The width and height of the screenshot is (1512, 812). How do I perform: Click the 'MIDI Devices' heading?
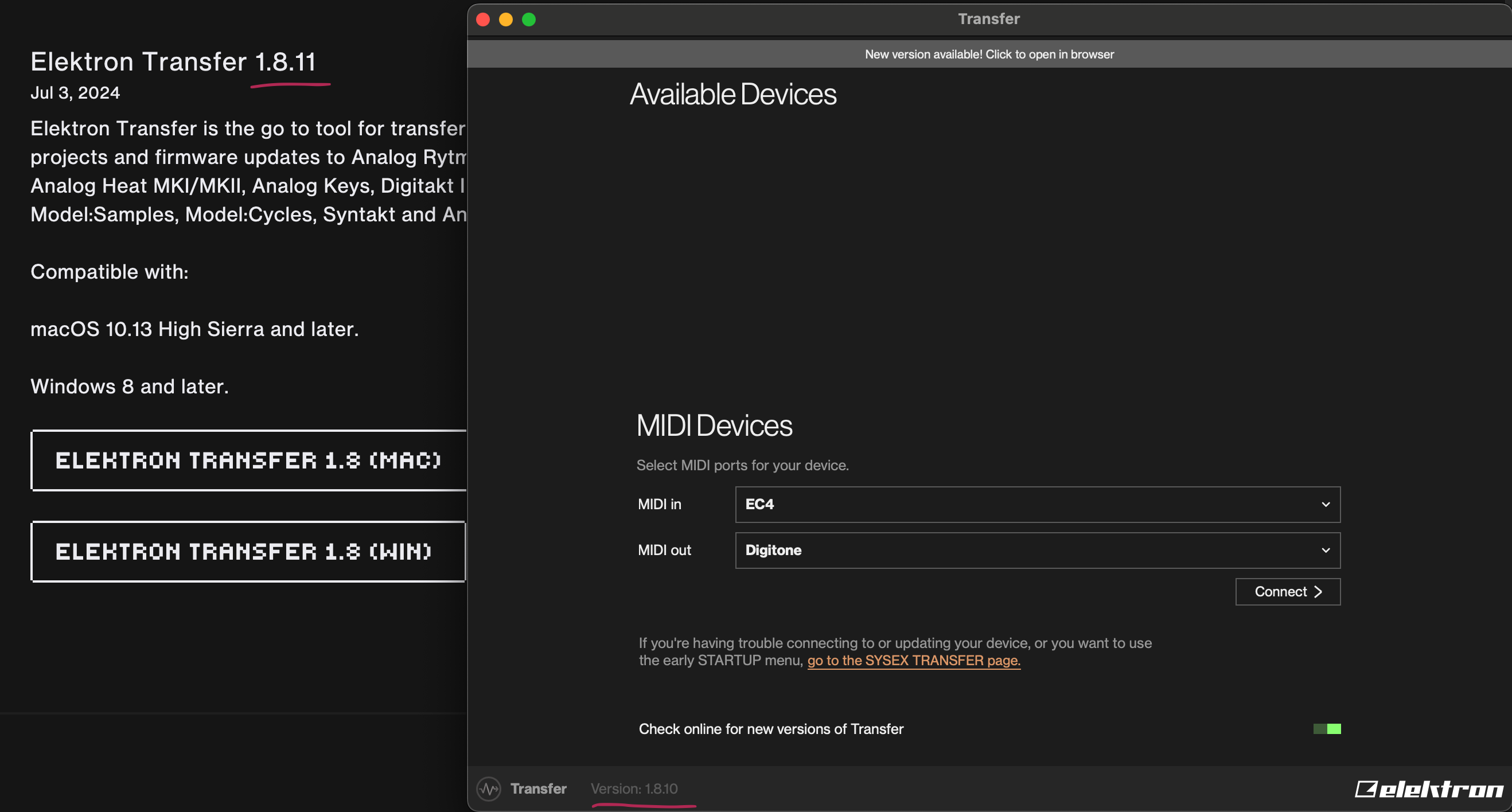coord(714,425)
